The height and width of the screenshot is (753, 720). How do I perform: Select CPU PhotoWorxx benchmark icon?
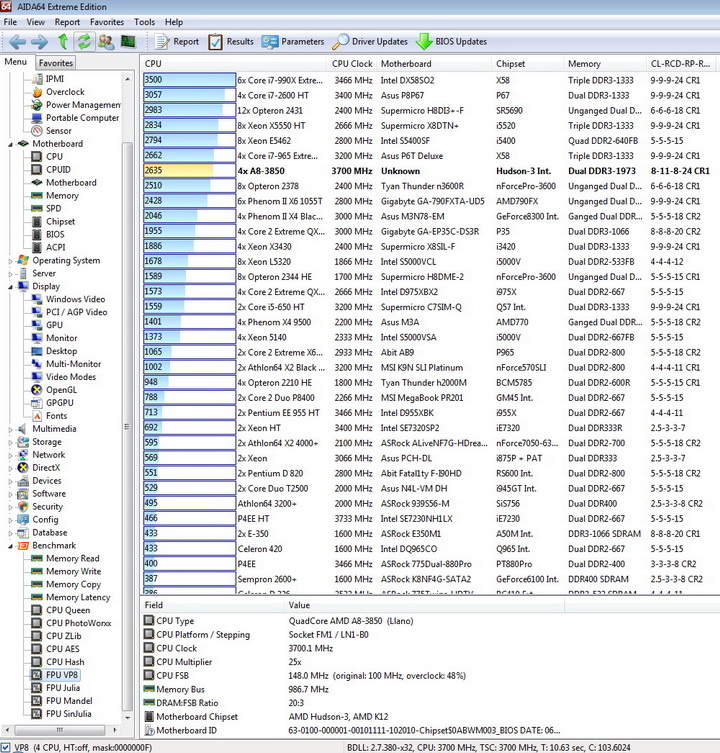point(37,623)
